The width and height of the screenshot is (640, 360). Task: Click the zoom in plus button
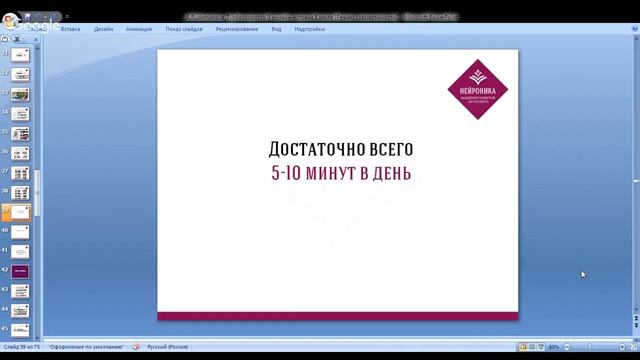622,347
